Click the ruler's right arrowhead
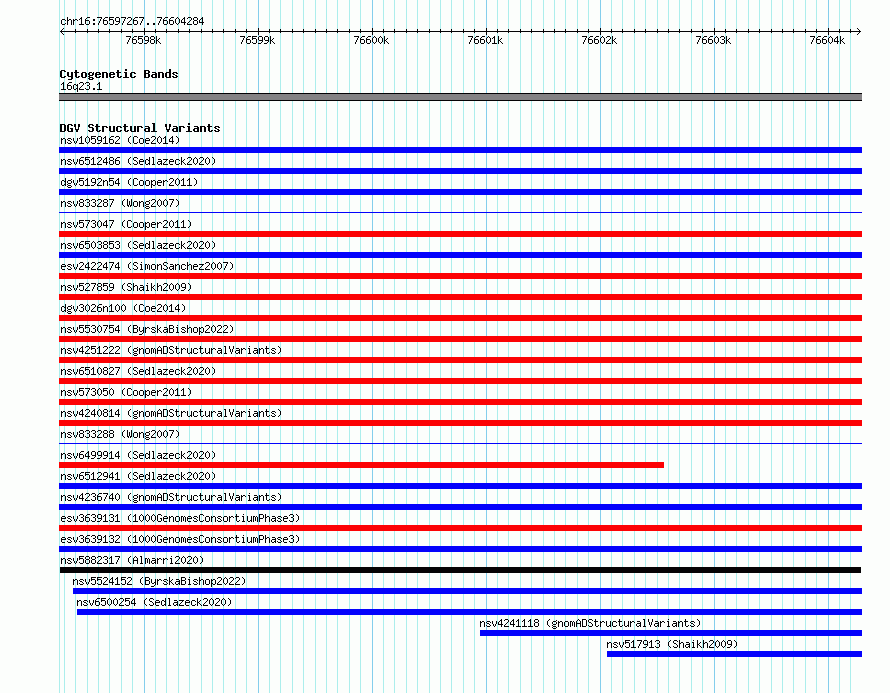The image size is (890, 693). click(x=859, y=31)
